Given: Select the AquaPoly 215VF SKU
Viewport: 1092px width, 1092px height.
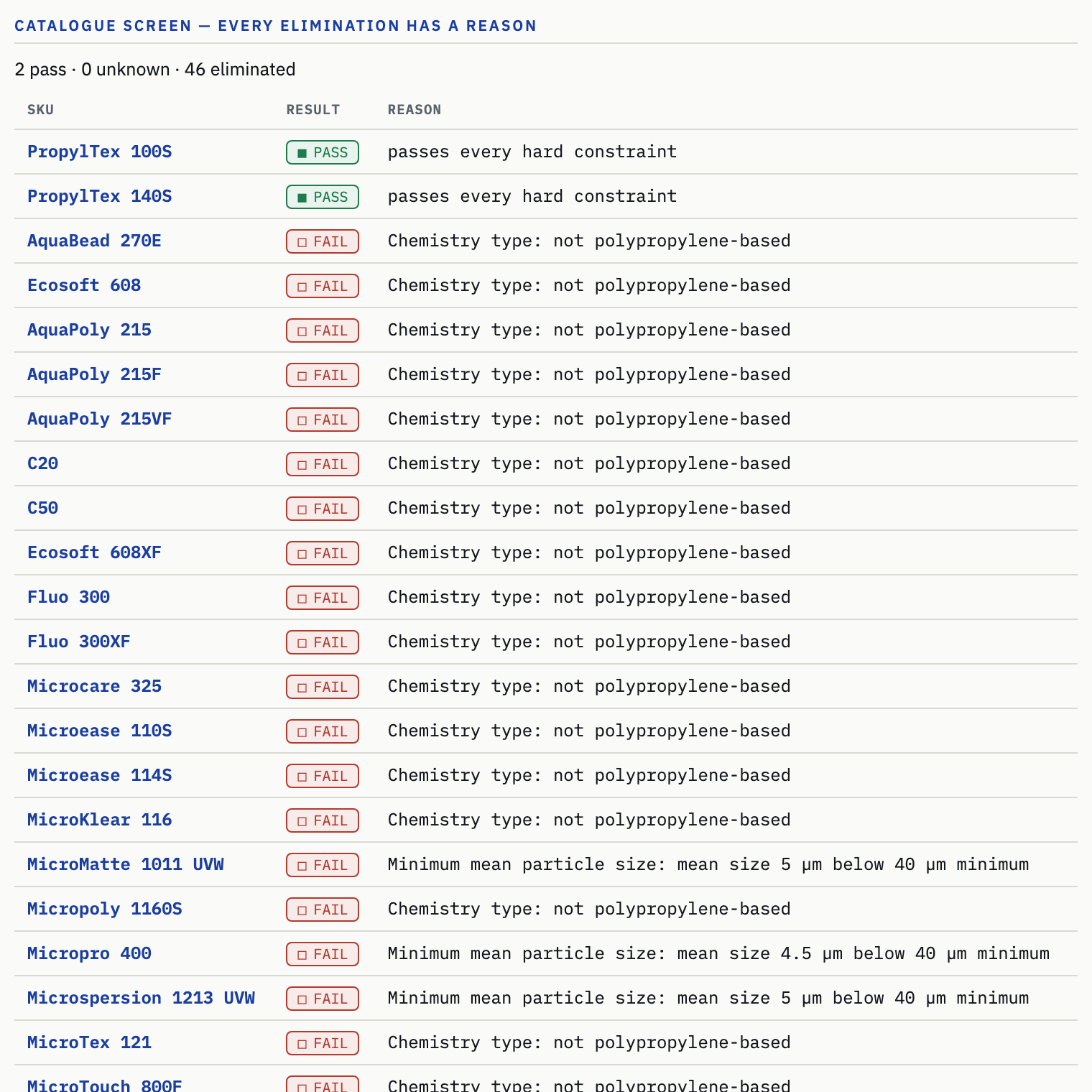Looking at the screenshot, I should coord(99,419).
